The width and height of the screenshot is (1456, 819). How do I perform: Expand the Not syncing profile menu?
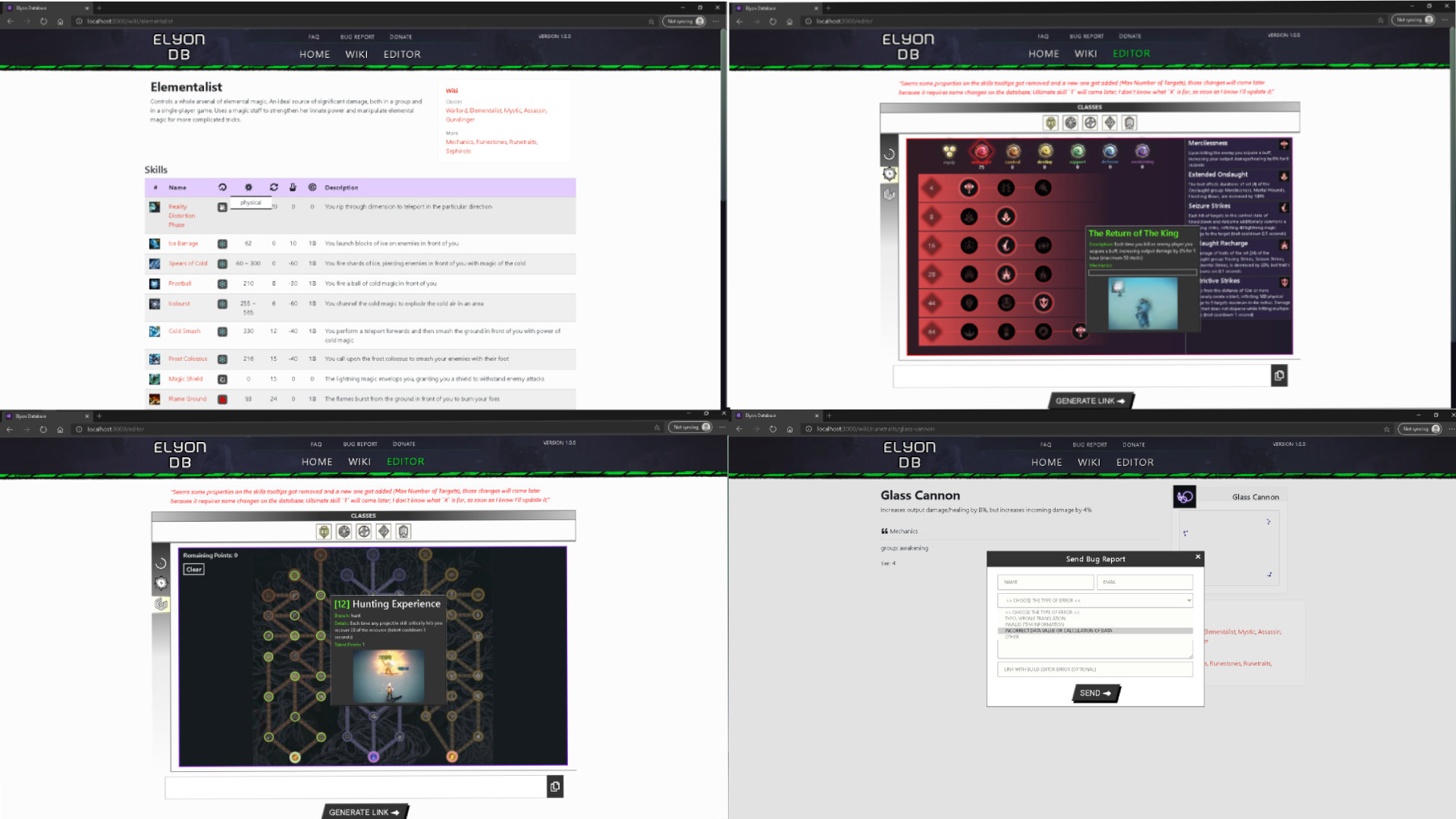click(683, 21)
